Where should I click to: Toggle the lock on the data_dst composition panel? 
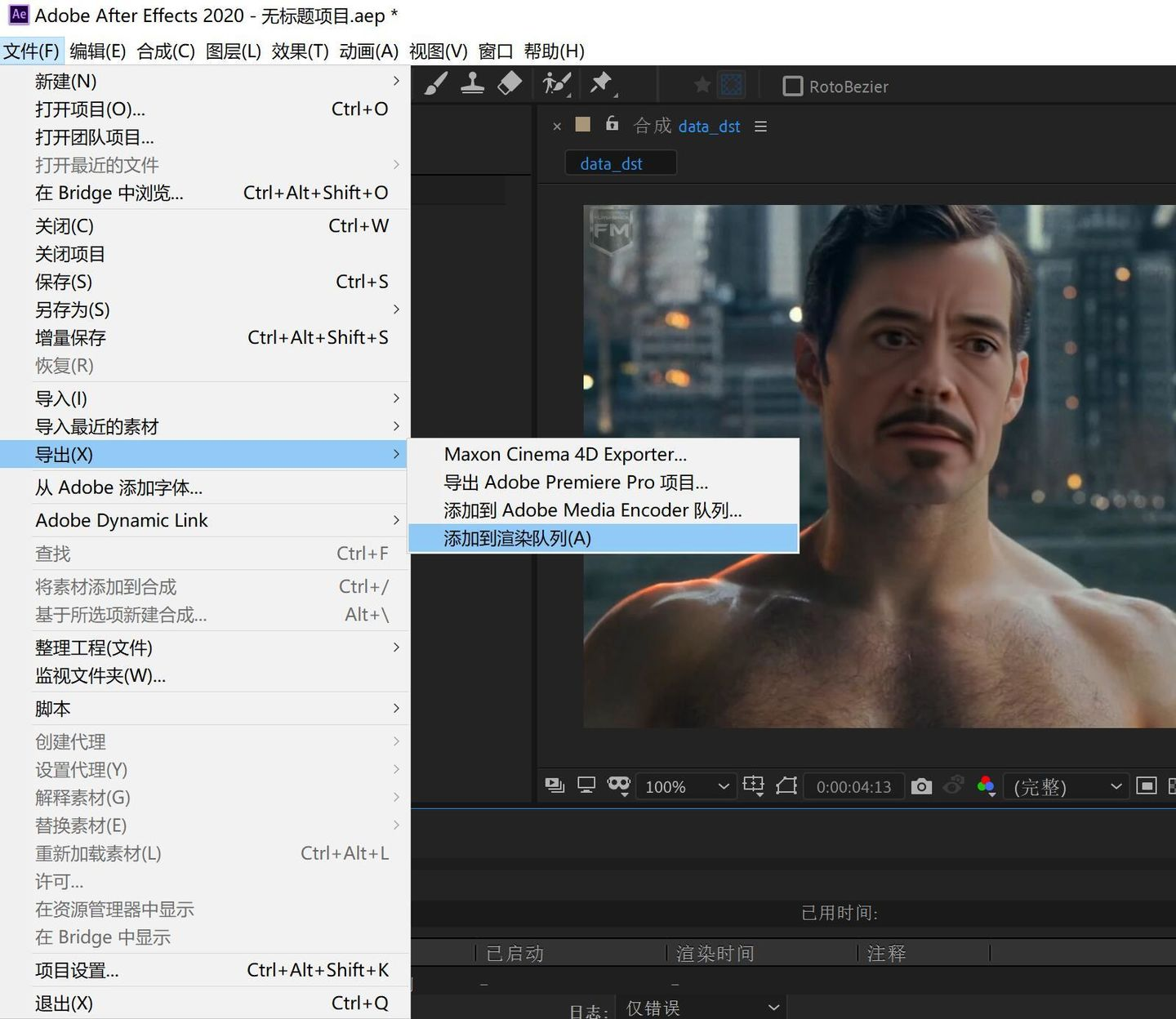[612, 124]
